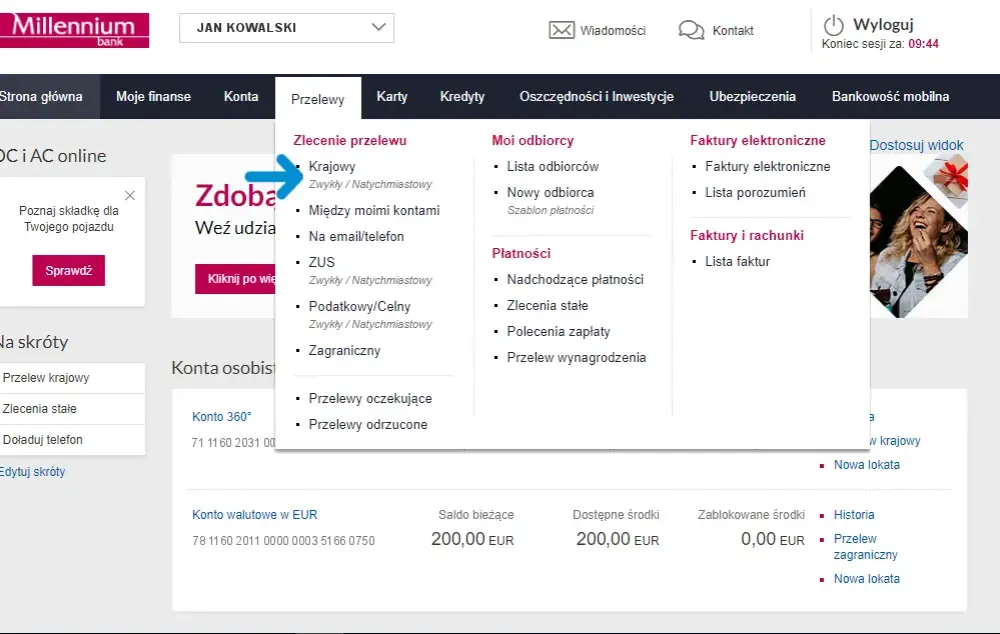Image resolution: width=1000 pixels, height=634 pixels.
Task: Click the Zlecenie przelewu heading
Action: [x=349, y=140]
